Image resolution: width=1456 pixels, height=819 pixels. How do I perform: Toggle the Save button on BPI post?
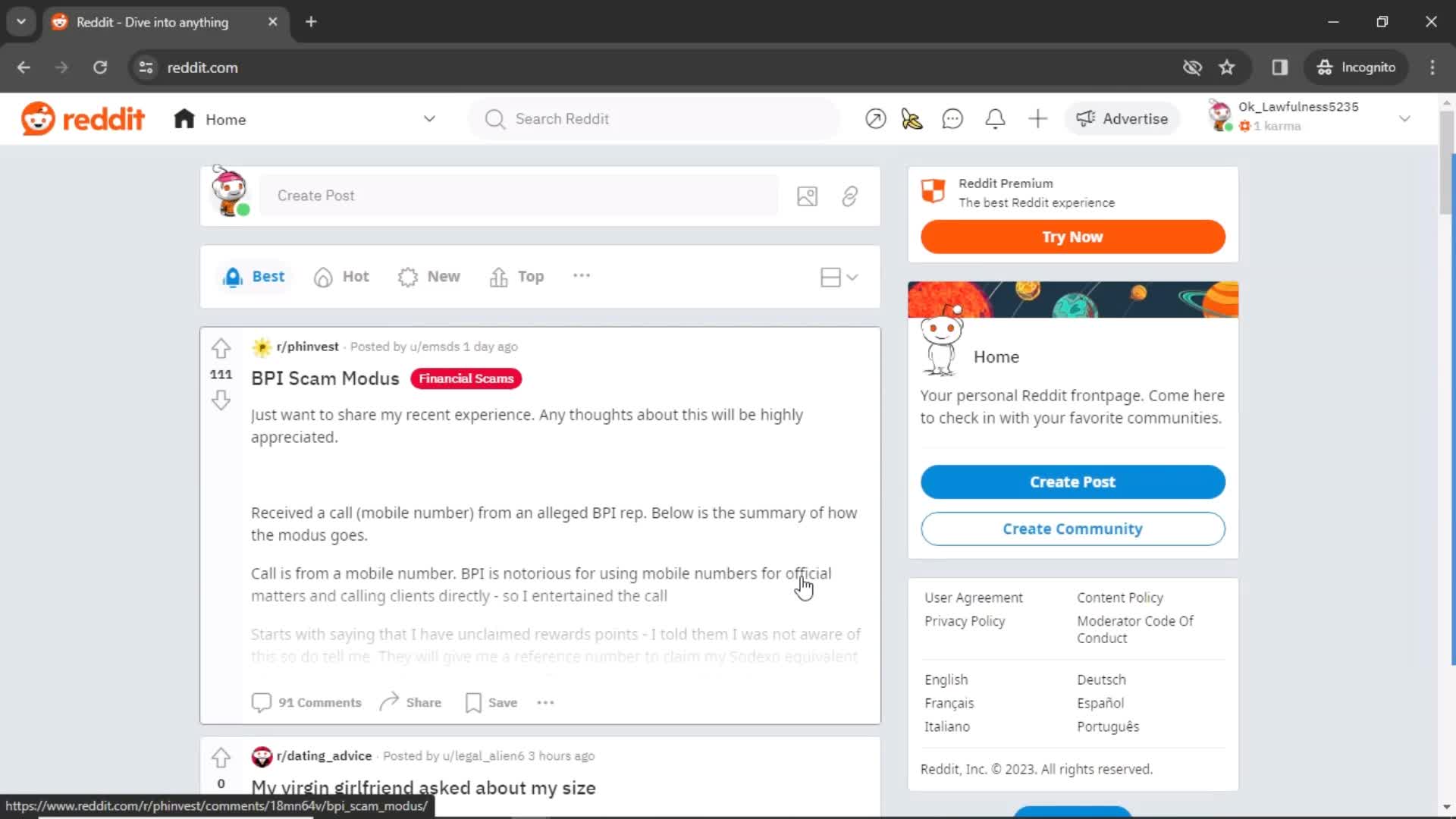click(490, 702)
